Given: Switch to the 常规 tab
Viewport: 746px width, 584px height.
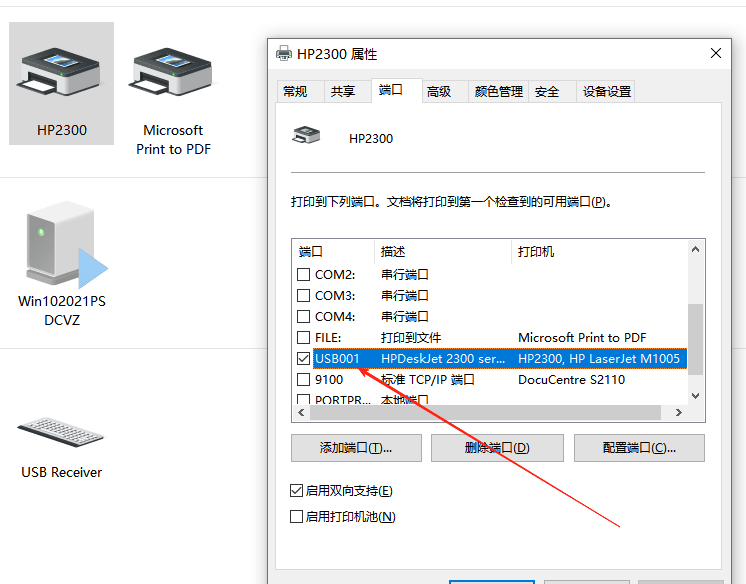Looking at the screenshot, I should (295, 92).
